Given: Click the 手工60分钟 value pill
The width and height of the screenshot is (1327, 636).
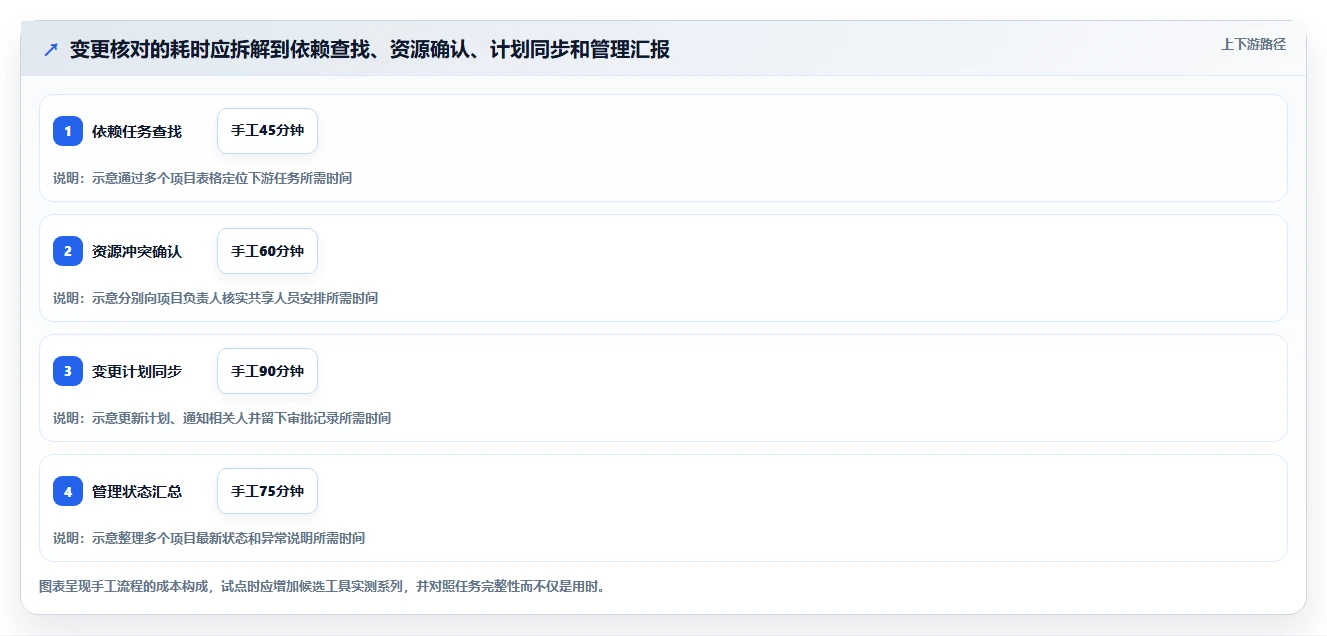Looking at the screenshot, I should click(267, 251).
